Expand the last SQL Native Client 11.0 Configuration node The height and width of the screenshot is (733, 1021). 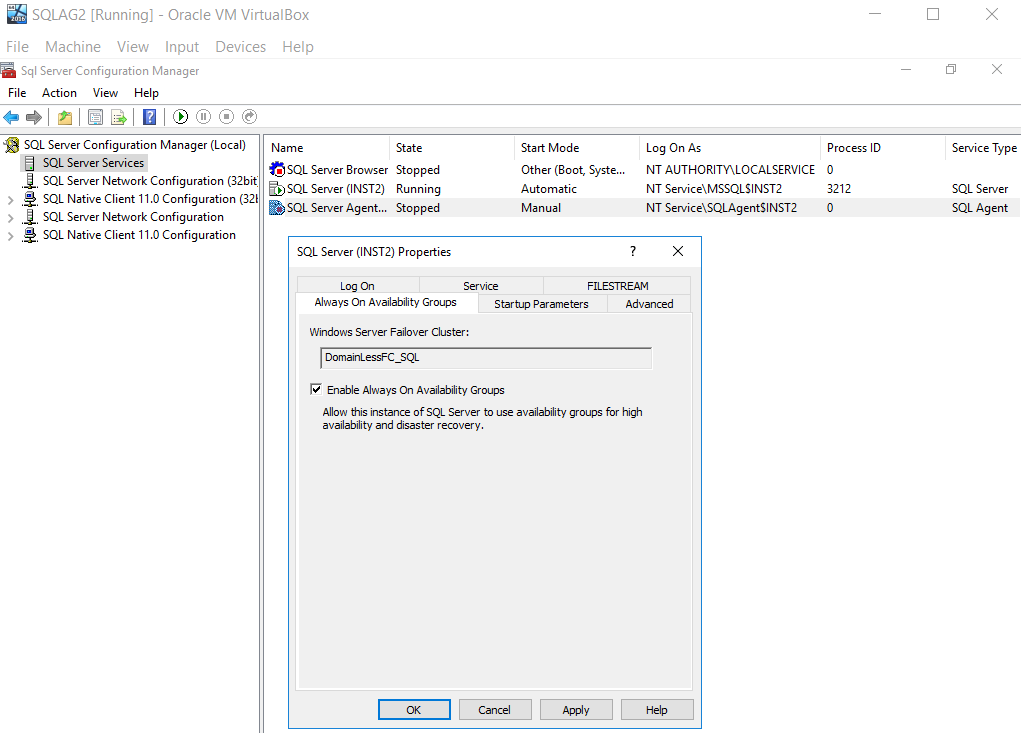[x=11, y=236]
